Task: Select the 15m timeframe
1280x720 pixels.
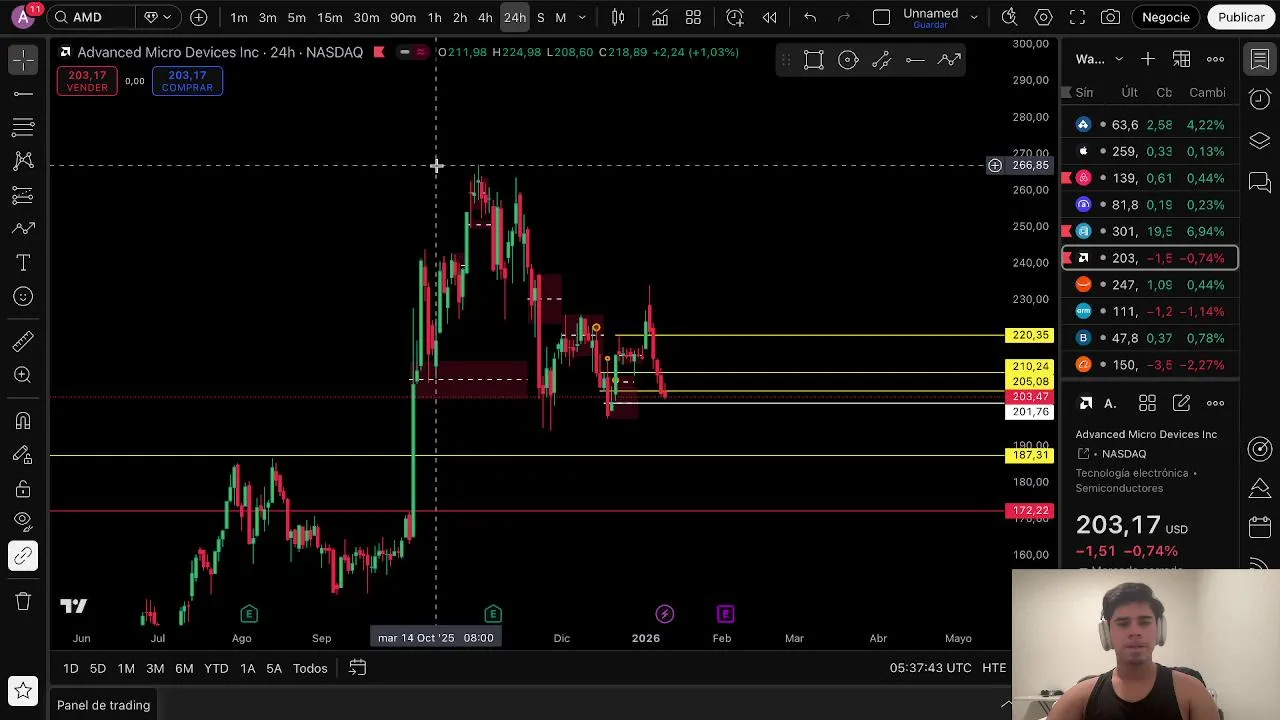Action: coord(330,17)
